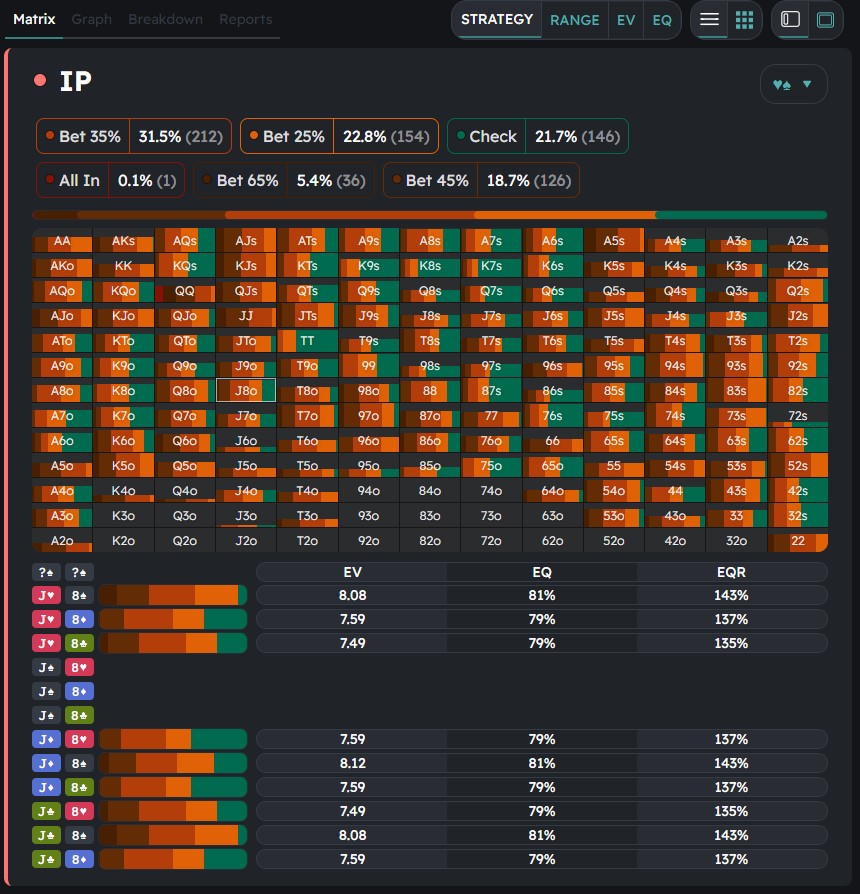The width and height of the screenshot is (860, 894).
Task: Toggle the EQ display mode
Action: pyautogui.click(x=661, y=20)
